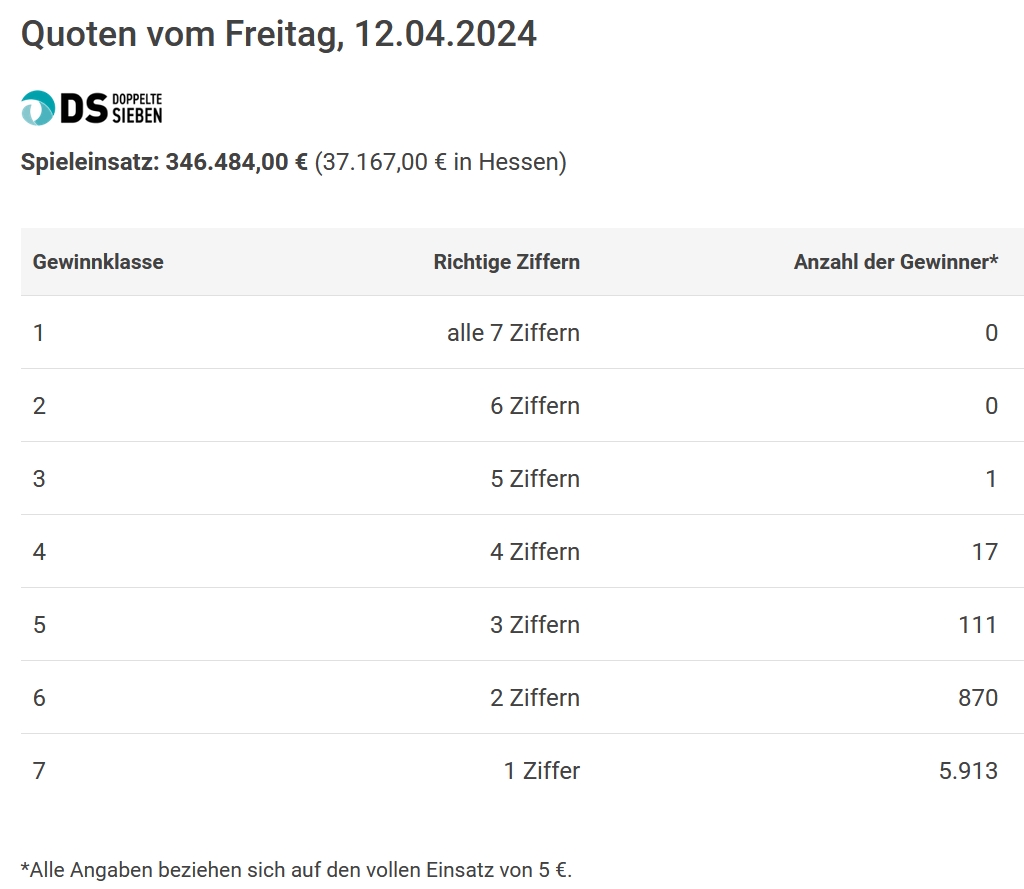Click the Doppelte Sieben logo
Viewport: 1024px width, 889px height.
pos(91,108)
